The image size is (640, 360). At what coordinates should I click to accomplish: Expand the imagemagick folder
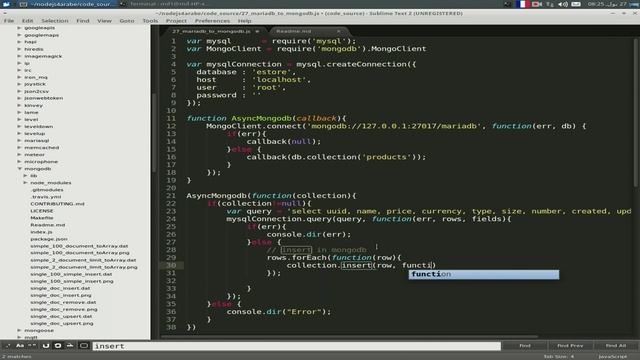(19, 56)
